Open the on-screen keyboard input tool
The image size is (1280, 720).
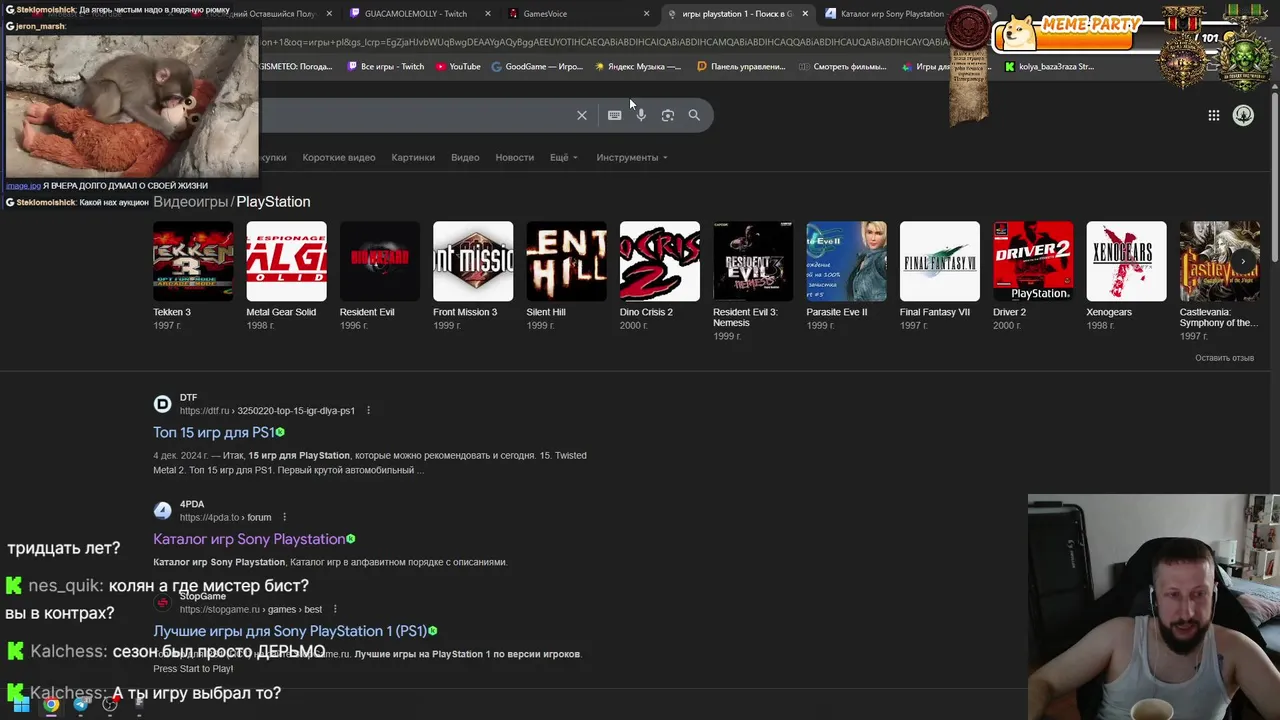614,115
